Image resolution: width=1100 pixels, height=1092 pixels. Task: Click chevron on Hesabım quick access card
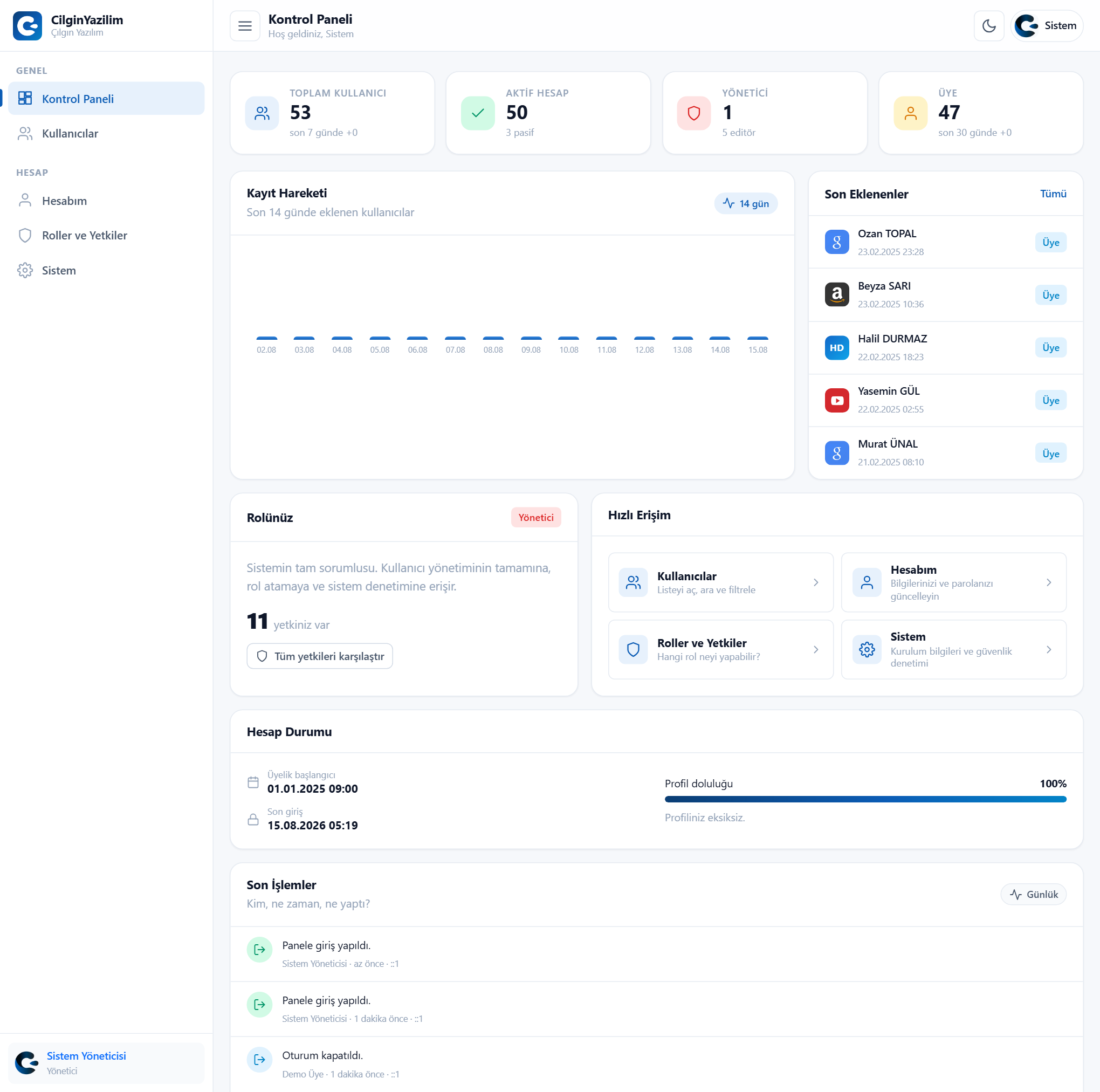pos(1048,582)
